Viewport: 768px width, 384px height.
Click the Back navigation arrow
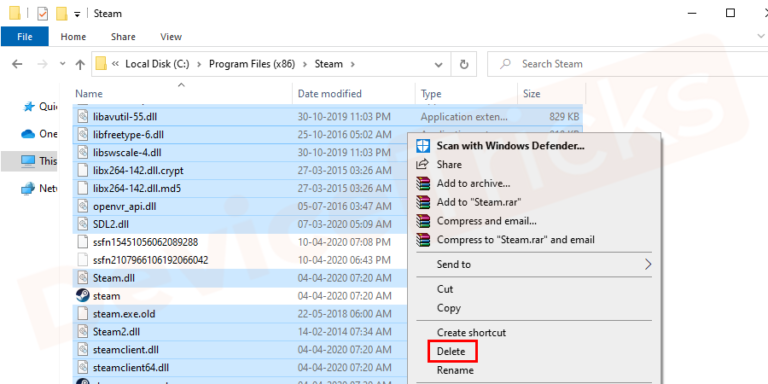17,64
